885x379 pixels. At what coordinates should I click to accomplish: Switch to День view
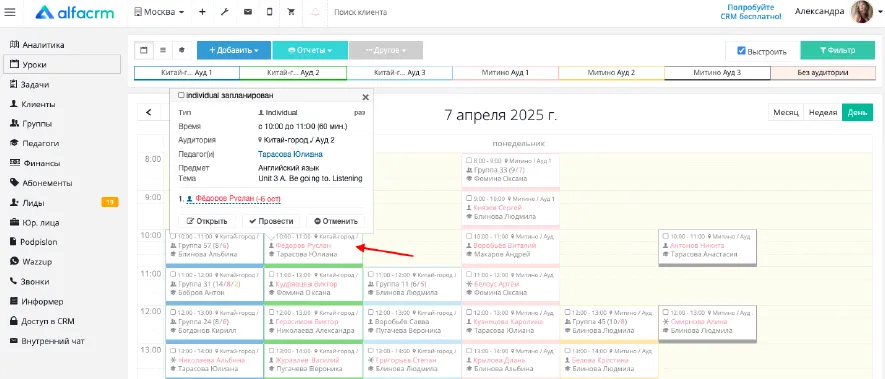(857, 112)
